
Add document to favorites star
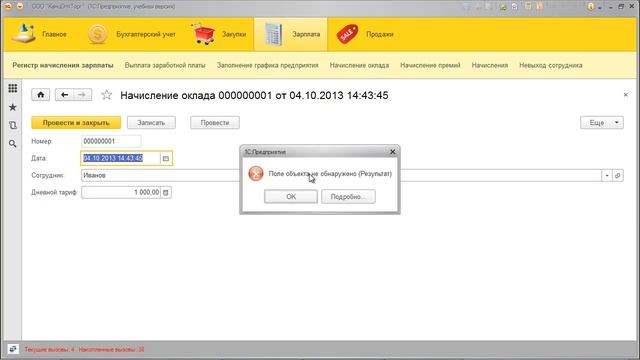pos(107,95)
